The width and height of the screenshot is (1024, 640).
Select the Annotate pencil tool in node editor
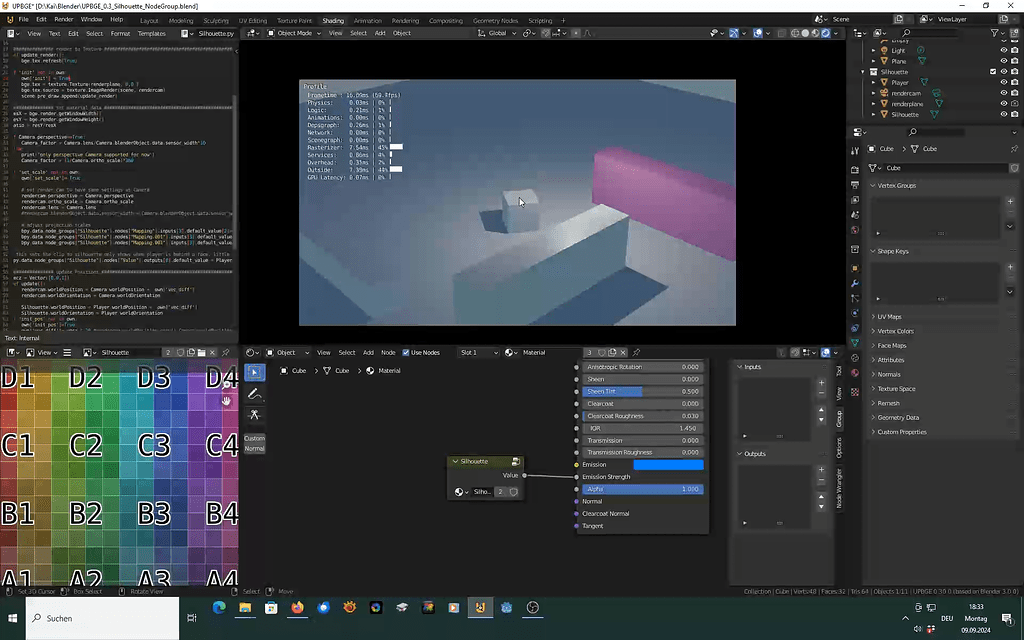click(255, 394)
